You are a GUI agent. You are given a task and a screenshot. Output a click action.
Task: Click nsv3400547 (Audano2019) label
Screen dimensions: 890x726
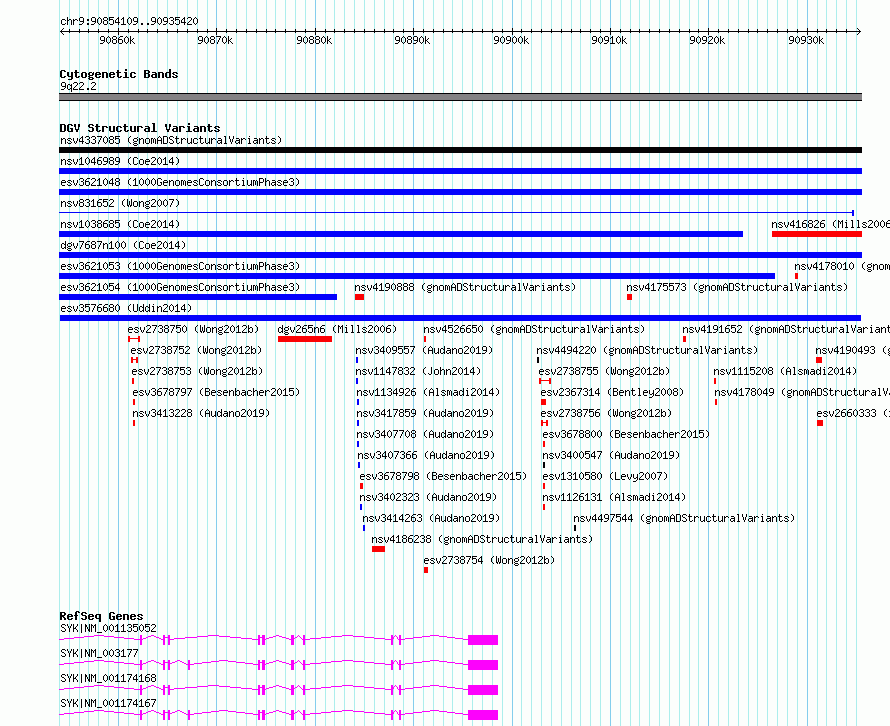[x=611, y=455]
